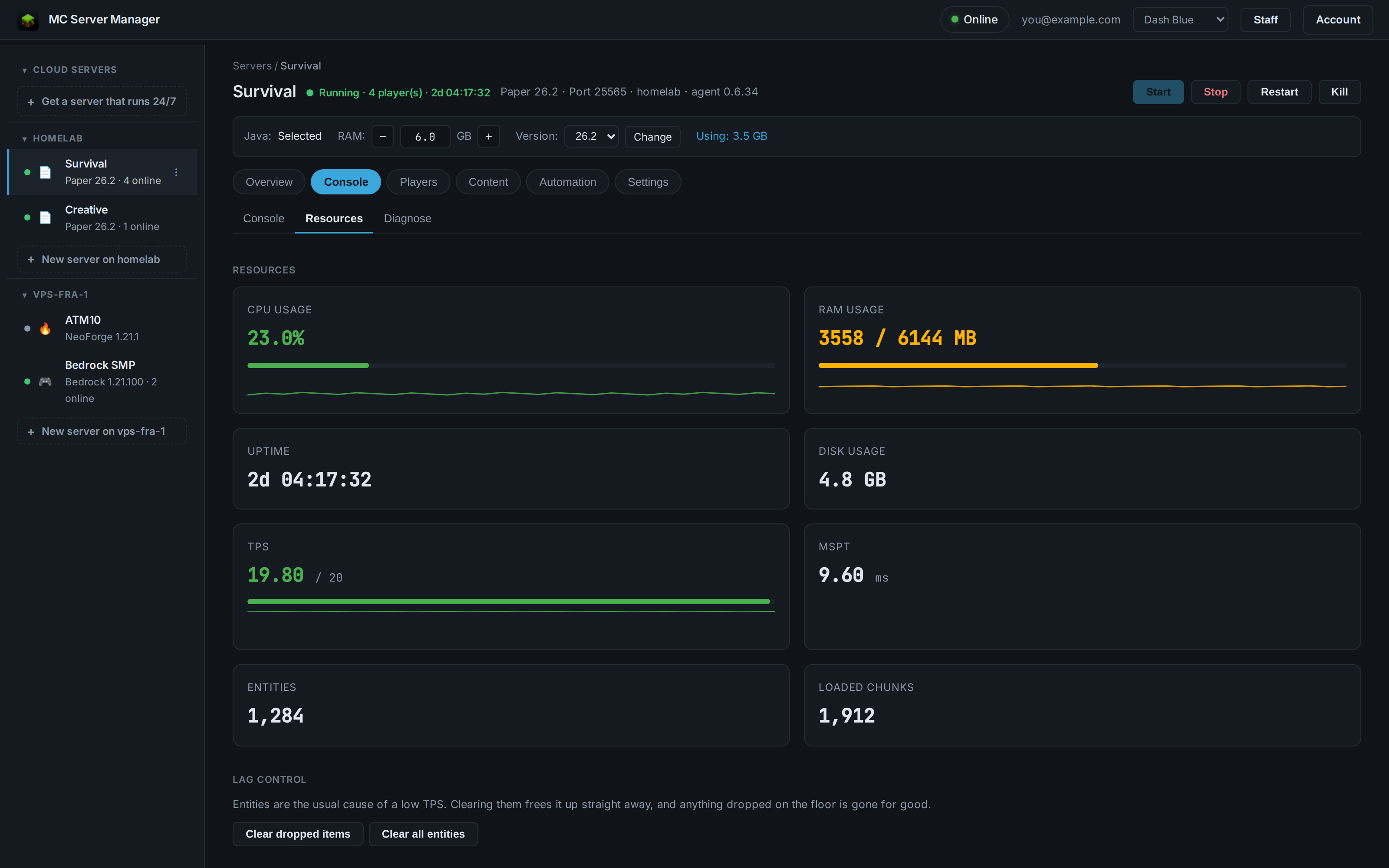Click the Start server button

1158,92
